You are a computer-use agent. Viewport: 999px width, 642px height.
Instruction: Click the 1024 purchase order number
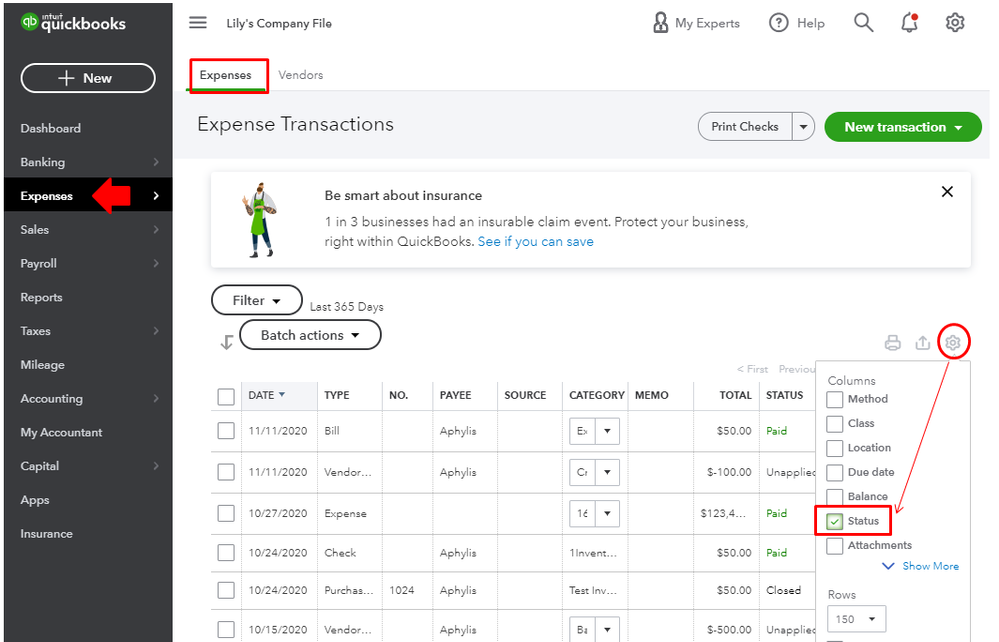(x=401, y=590)
